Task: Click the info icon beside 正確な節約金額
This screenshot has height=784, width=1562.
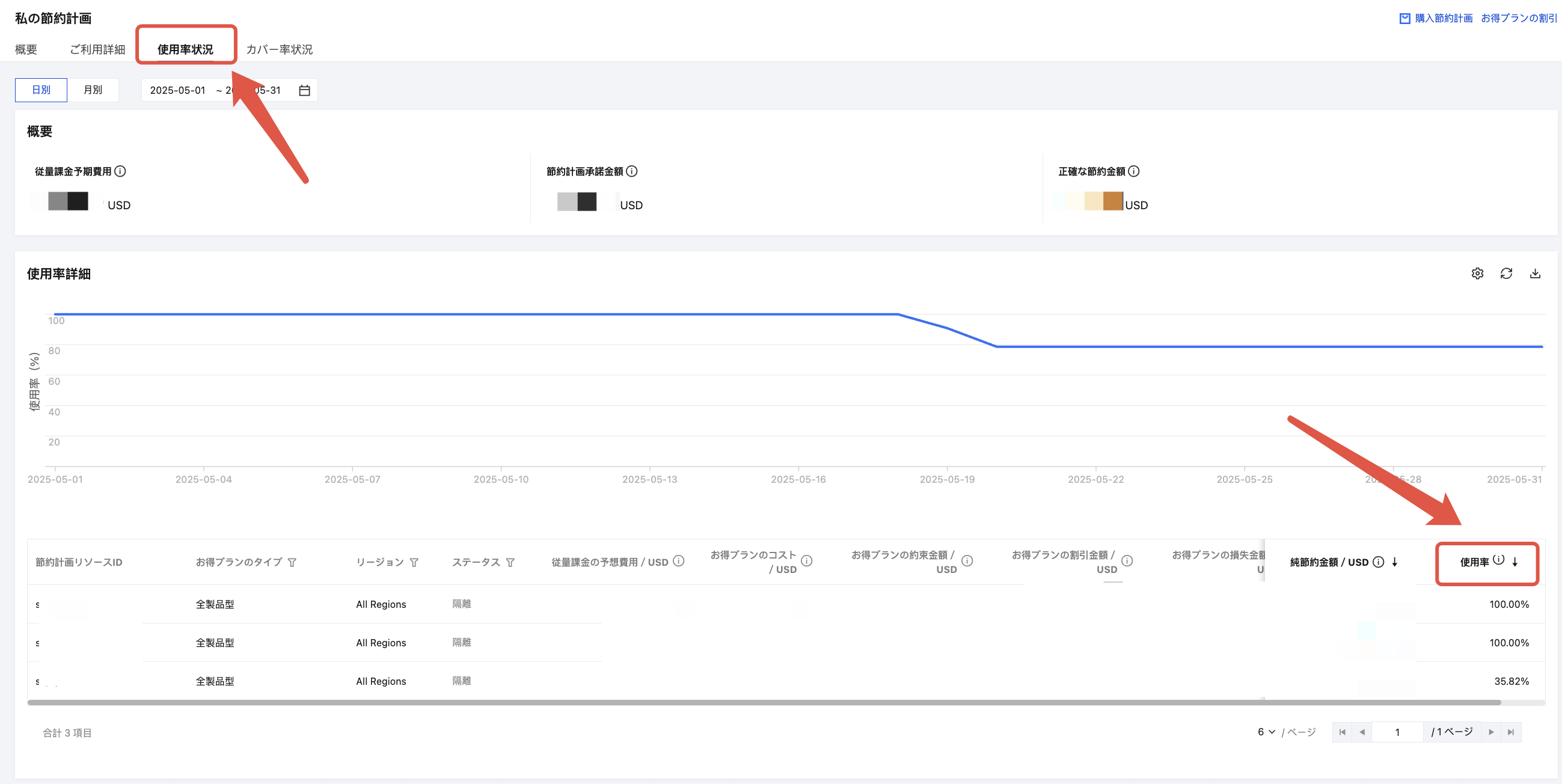Action: pos(1133,171)
